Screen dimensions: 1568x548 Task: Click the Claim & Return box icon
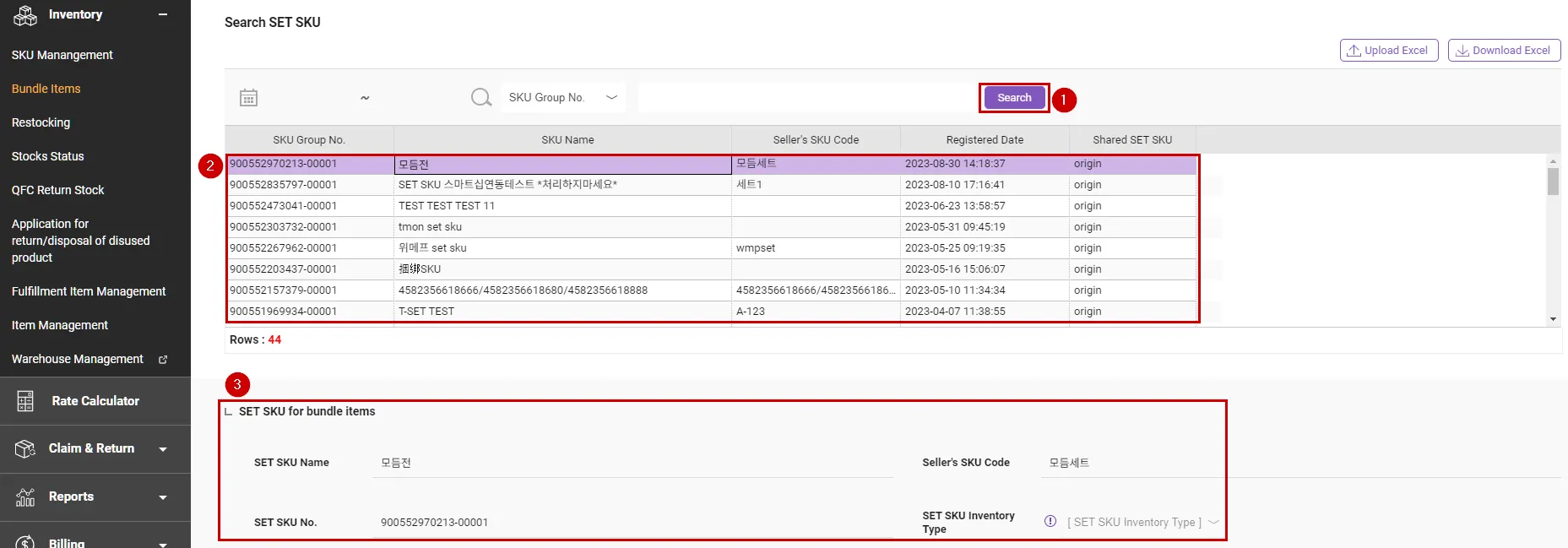[25, 448]
